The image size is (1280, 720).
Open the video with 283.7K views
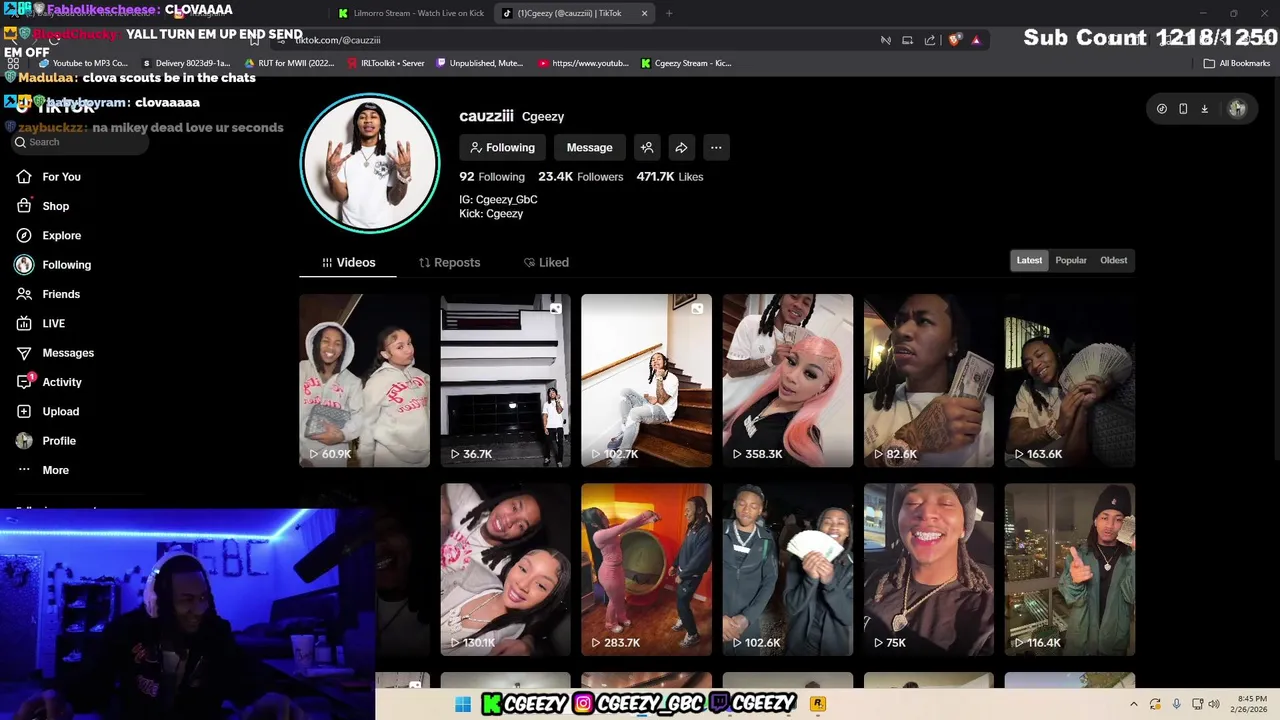[x=647, y=570]
